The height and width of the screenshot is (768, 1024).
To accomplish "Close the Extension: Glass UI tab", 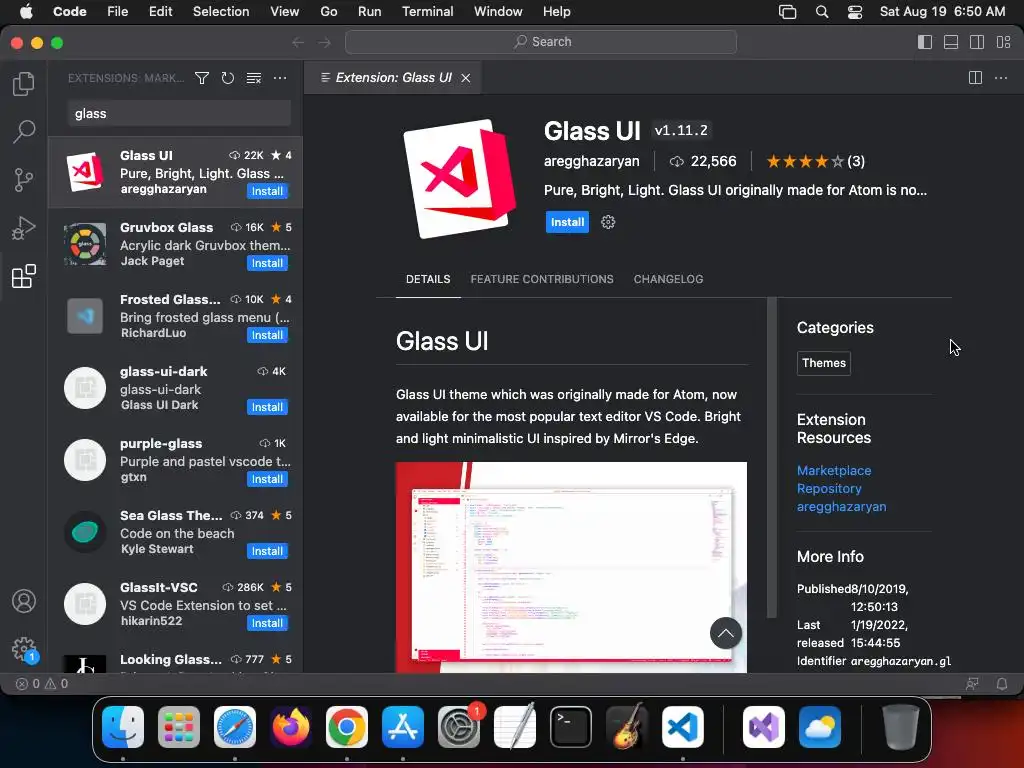I will coord(466,78).
